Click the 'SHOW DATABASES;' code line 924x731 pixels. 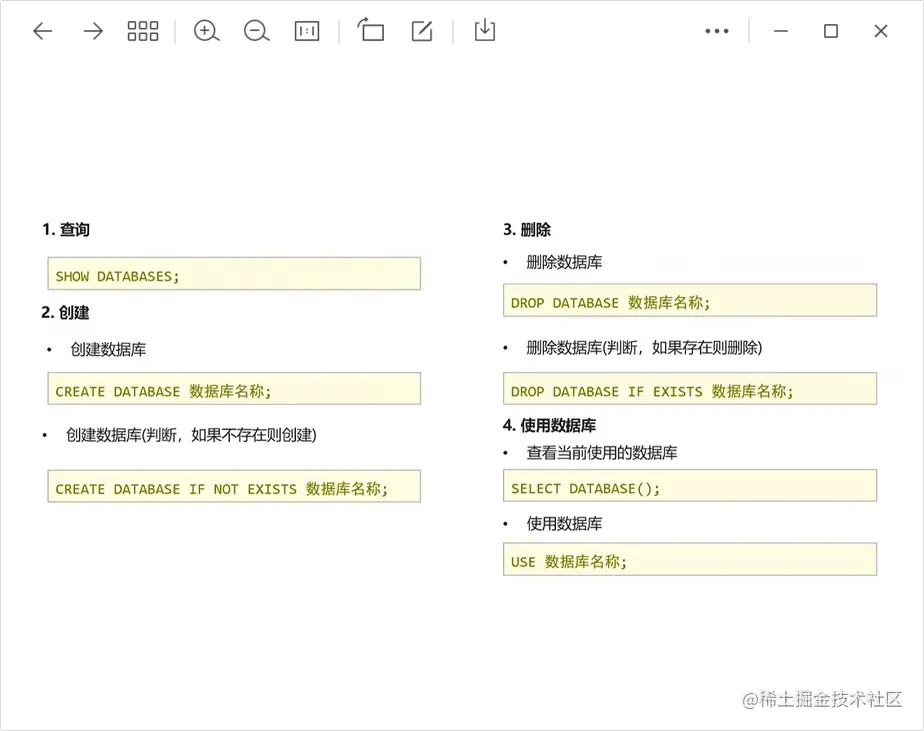234,274
